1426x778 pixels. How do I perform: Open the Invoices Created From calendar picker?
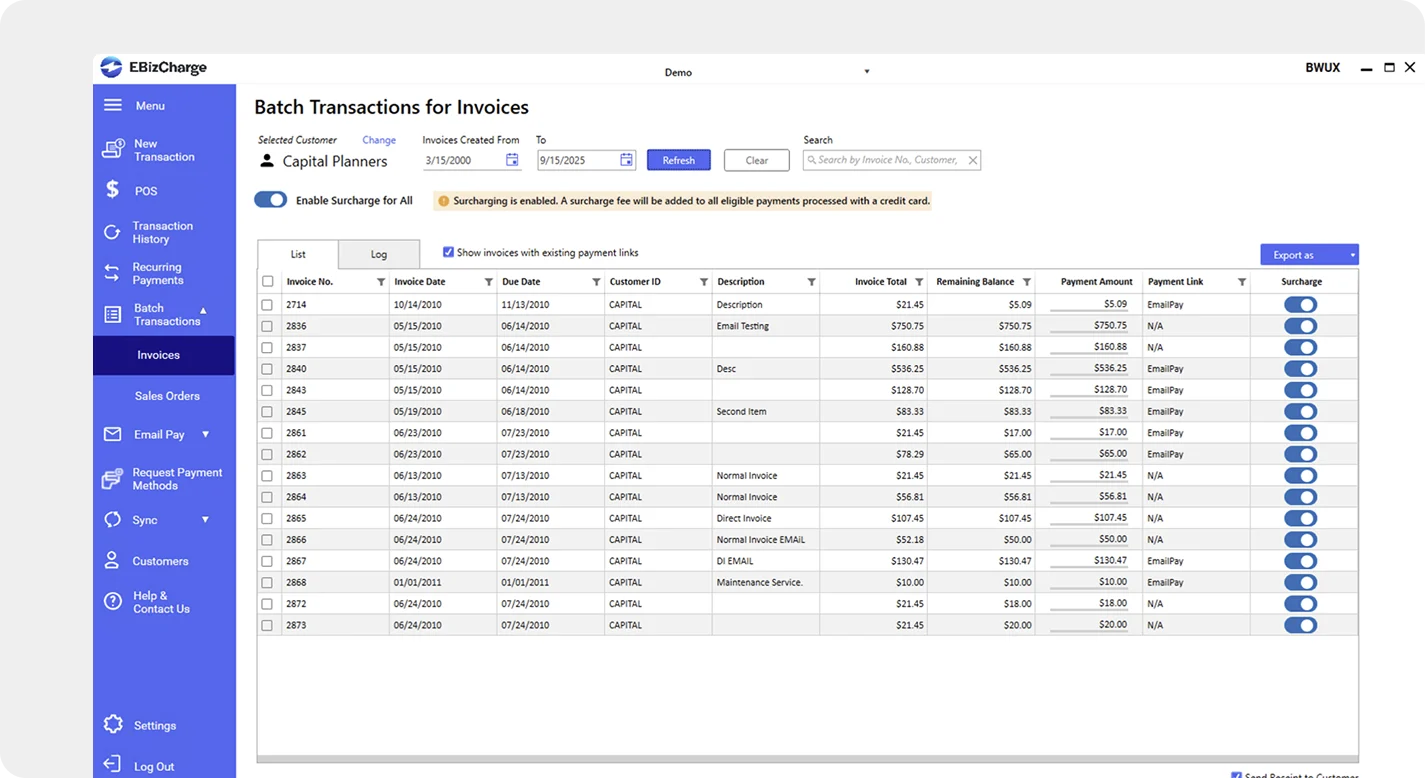pos(512,160)
